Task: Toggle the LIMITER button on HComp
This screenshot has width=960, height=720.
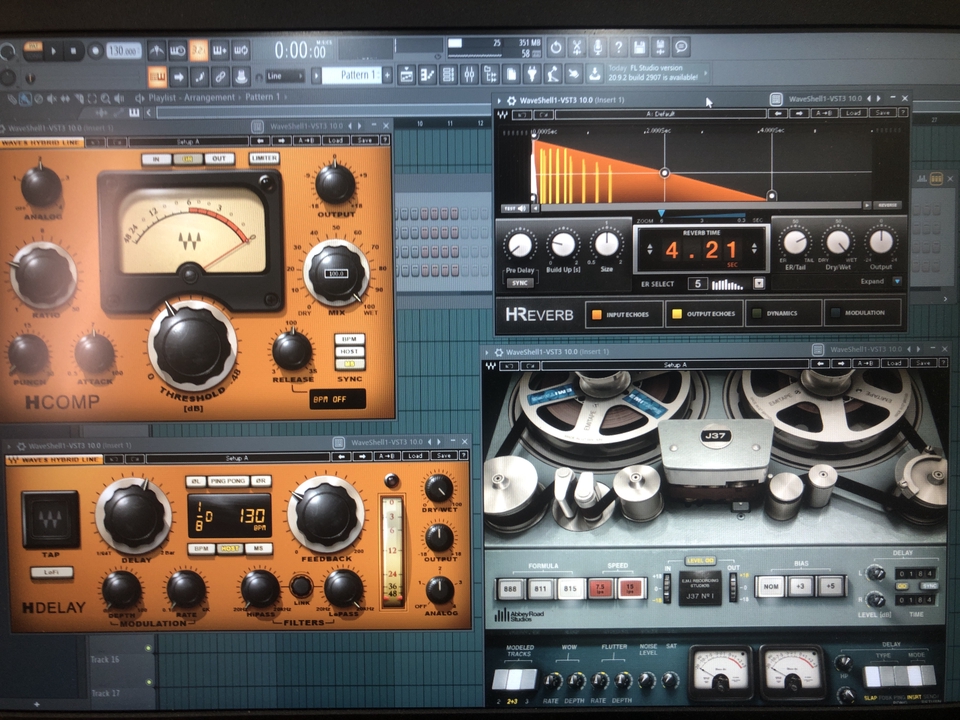Action: 264,158
